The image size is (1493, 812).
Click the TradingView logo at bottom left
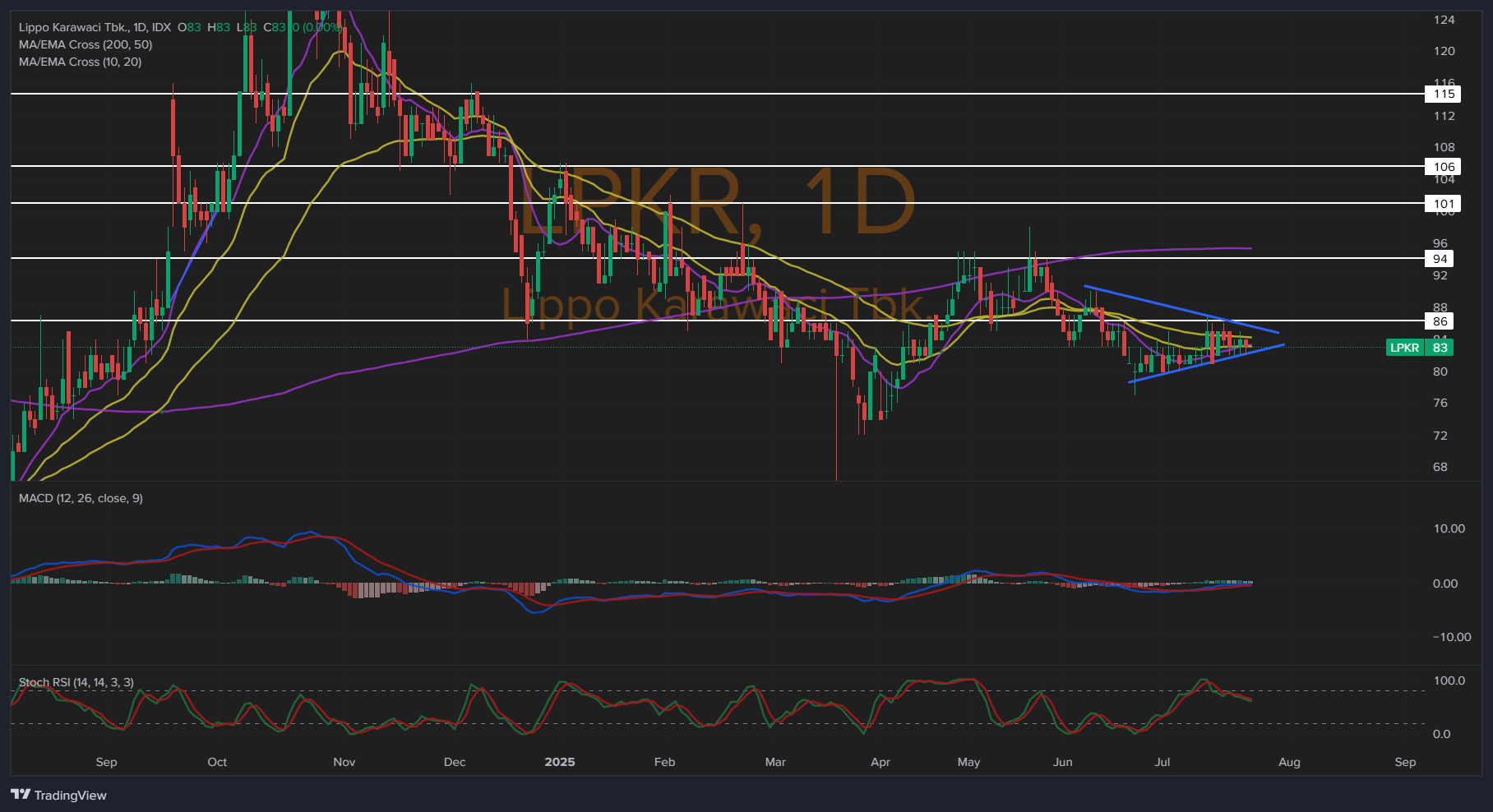(58, 795)
